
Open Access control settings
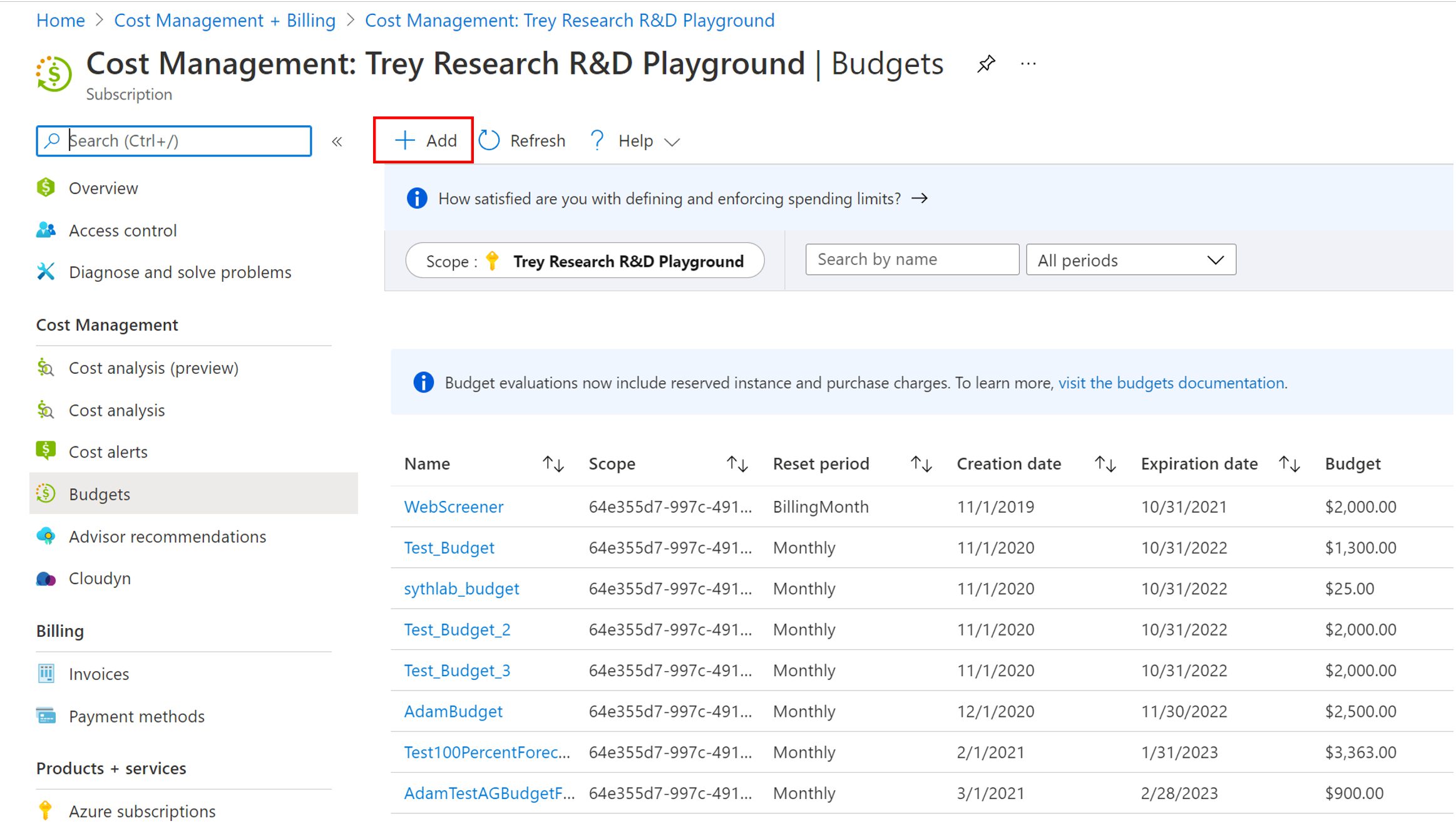(x=123, y=230)
